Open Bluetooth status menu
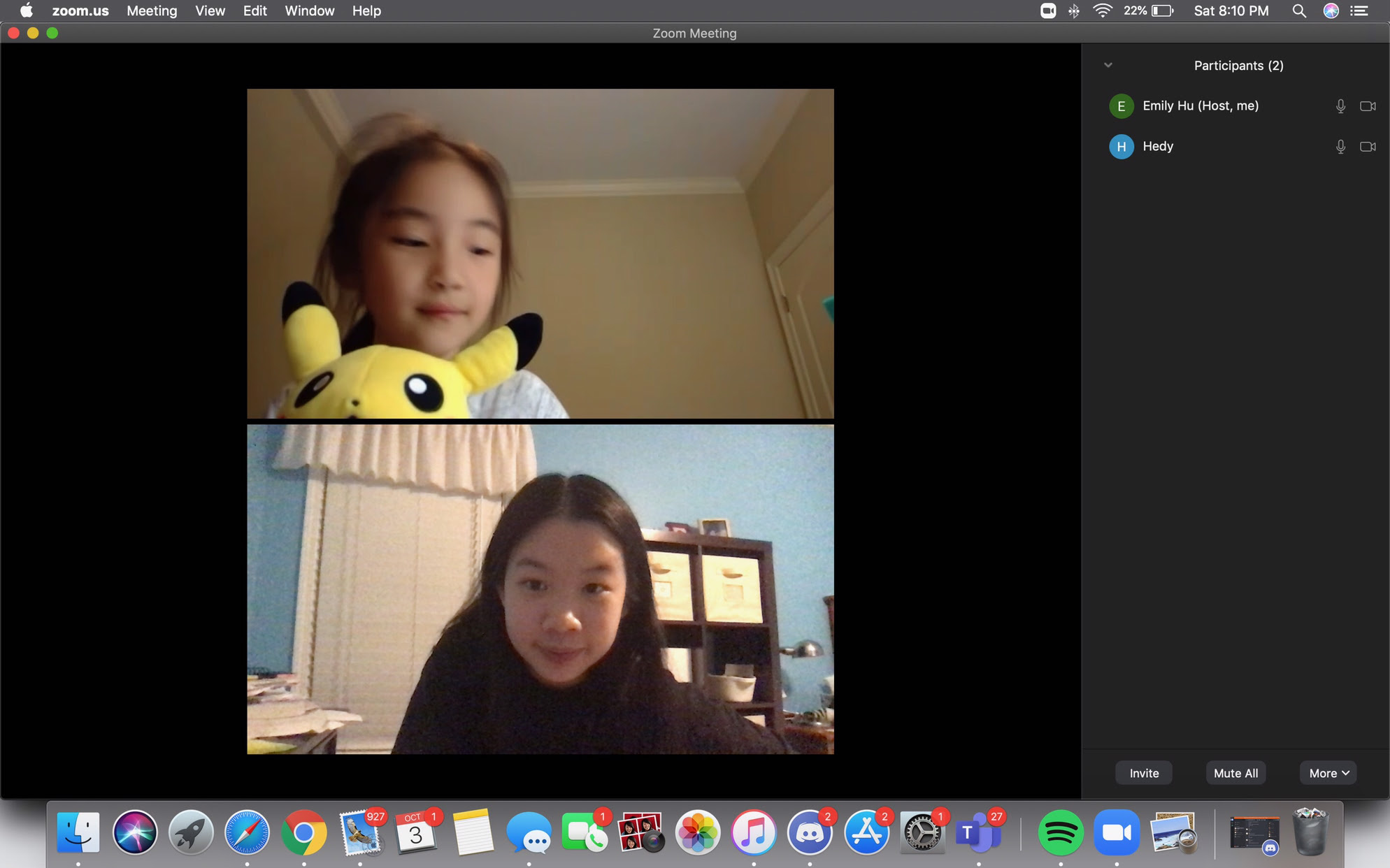 (x=1075, y=10)
